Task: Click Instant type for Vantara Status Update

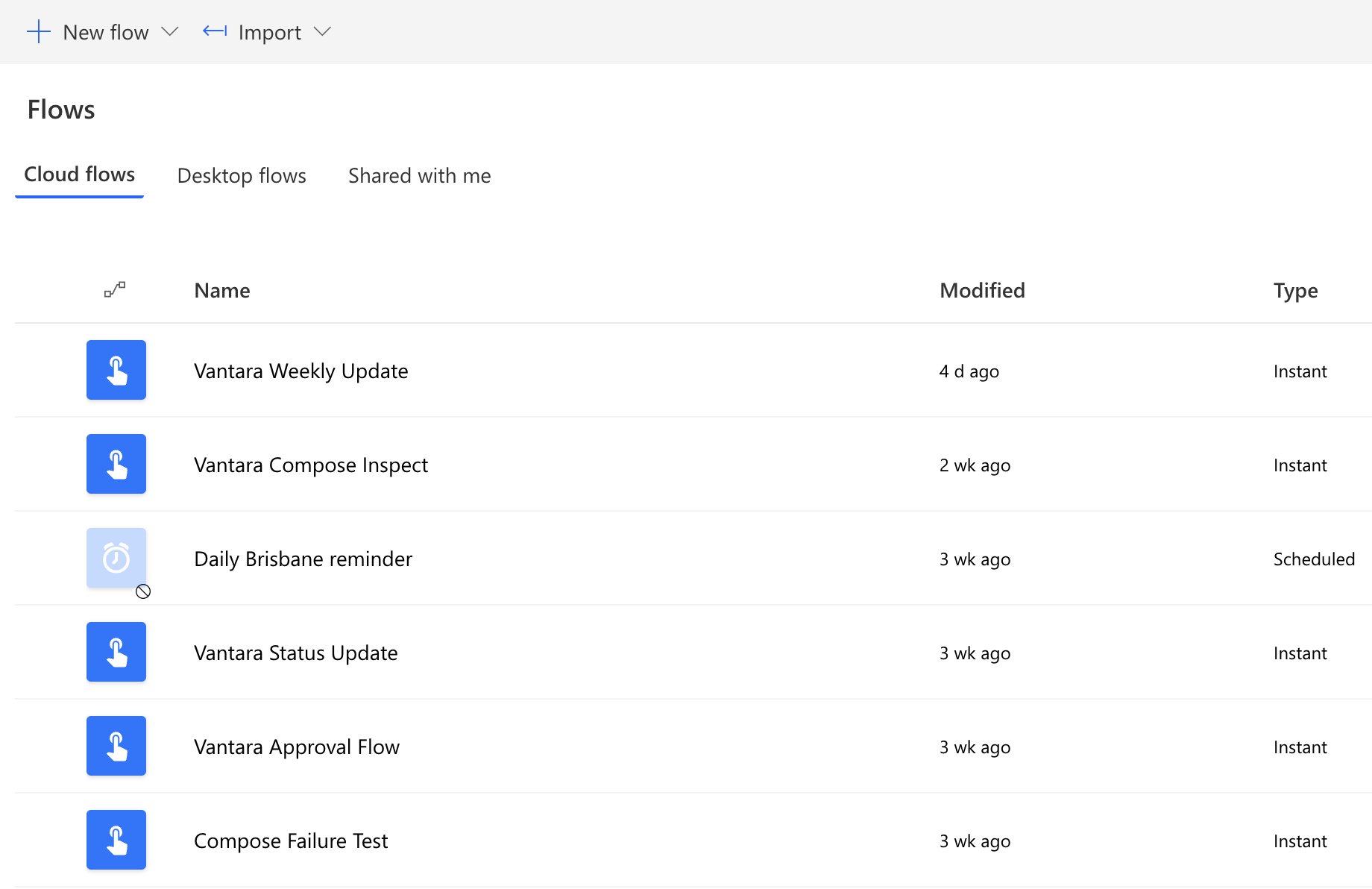Action: click(1300, 653)
